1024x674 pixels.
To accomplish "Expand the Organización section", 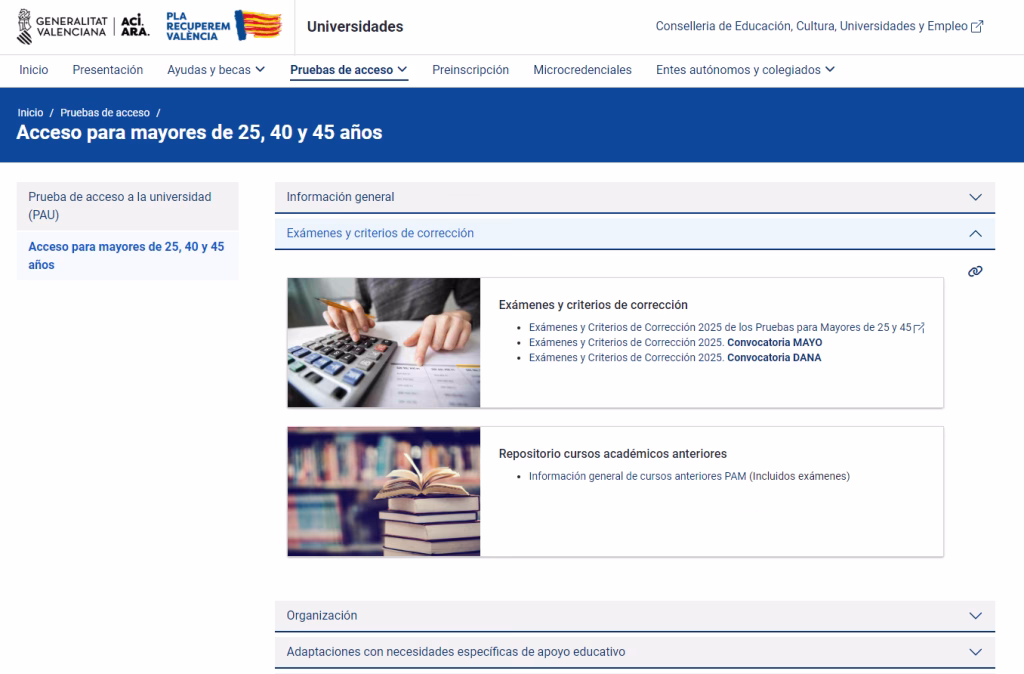I will (634, 616).
